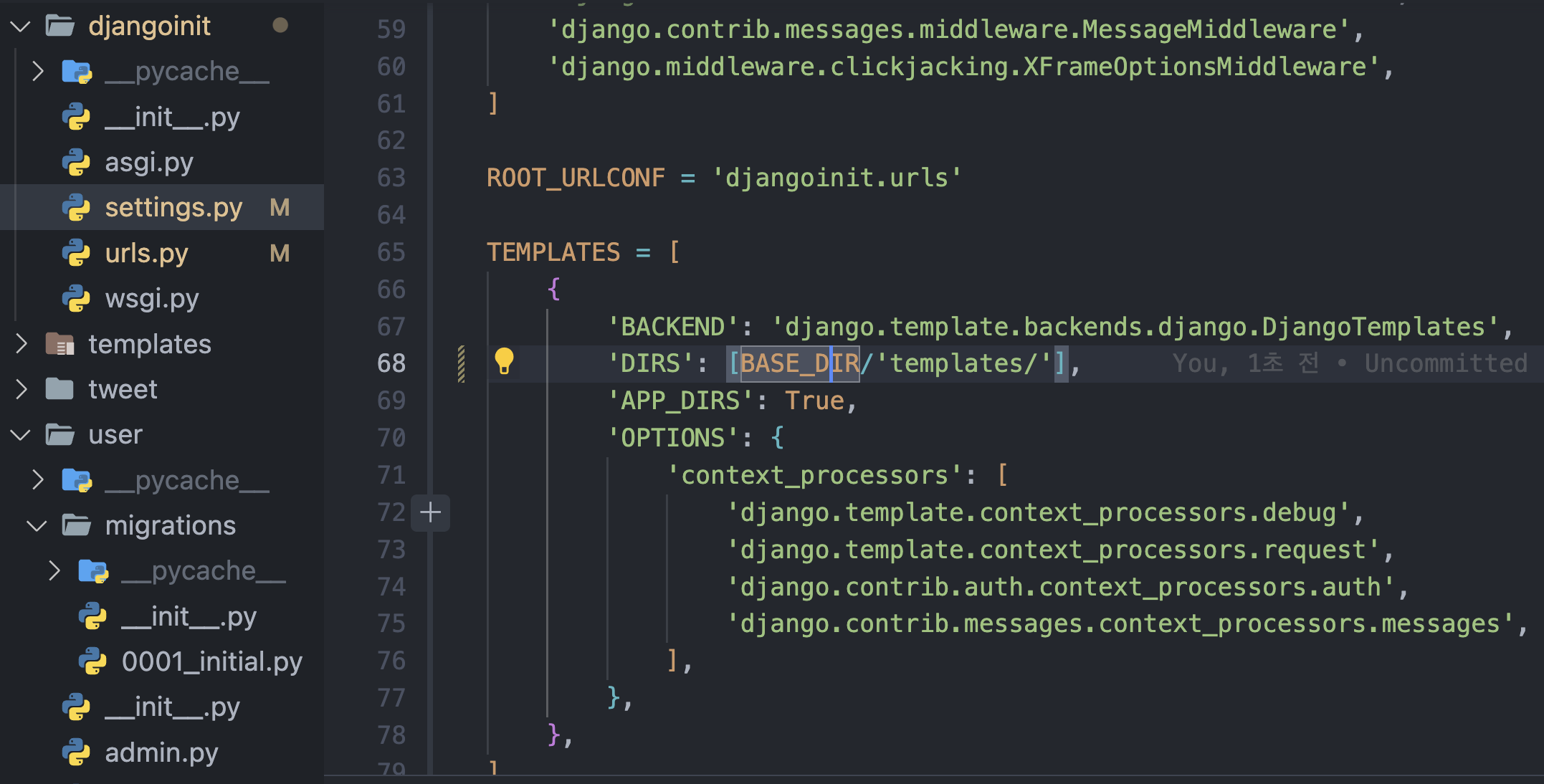
Task: Click the Python icon beside 0001_initial.py
Action: click(x=92, y=661)
